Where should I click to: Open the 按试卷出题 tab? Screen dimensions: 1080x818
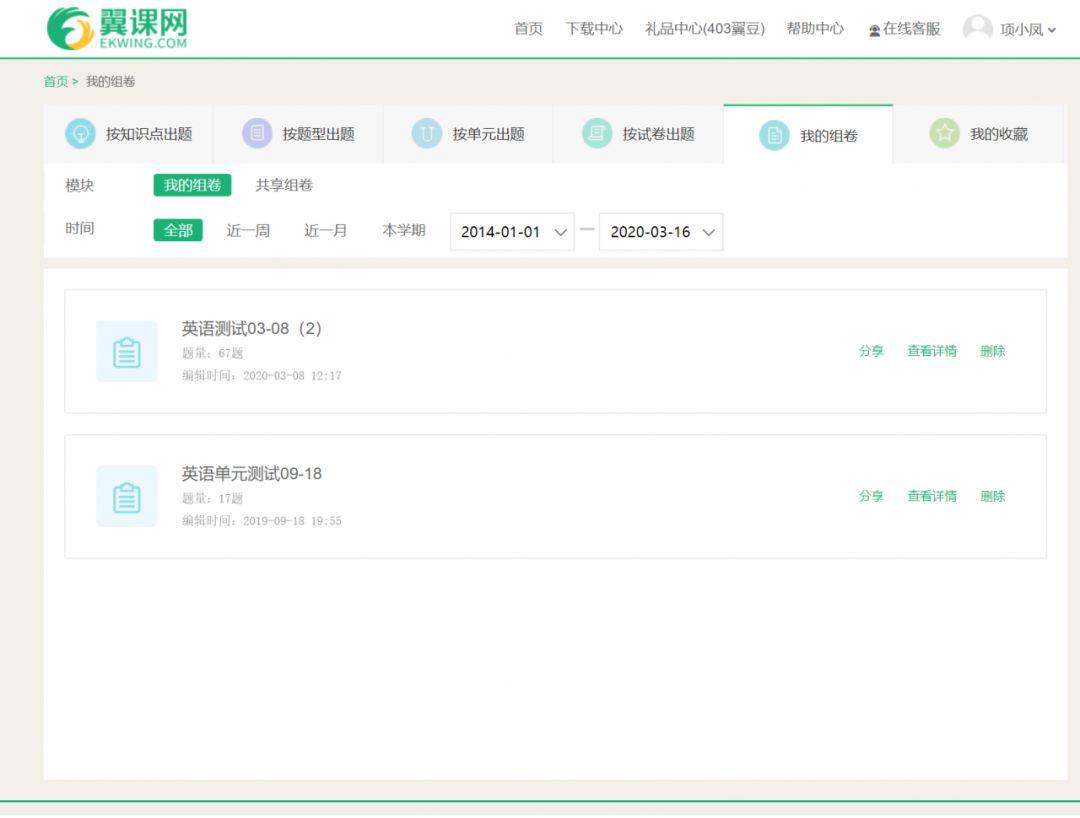tap(638, 134)
